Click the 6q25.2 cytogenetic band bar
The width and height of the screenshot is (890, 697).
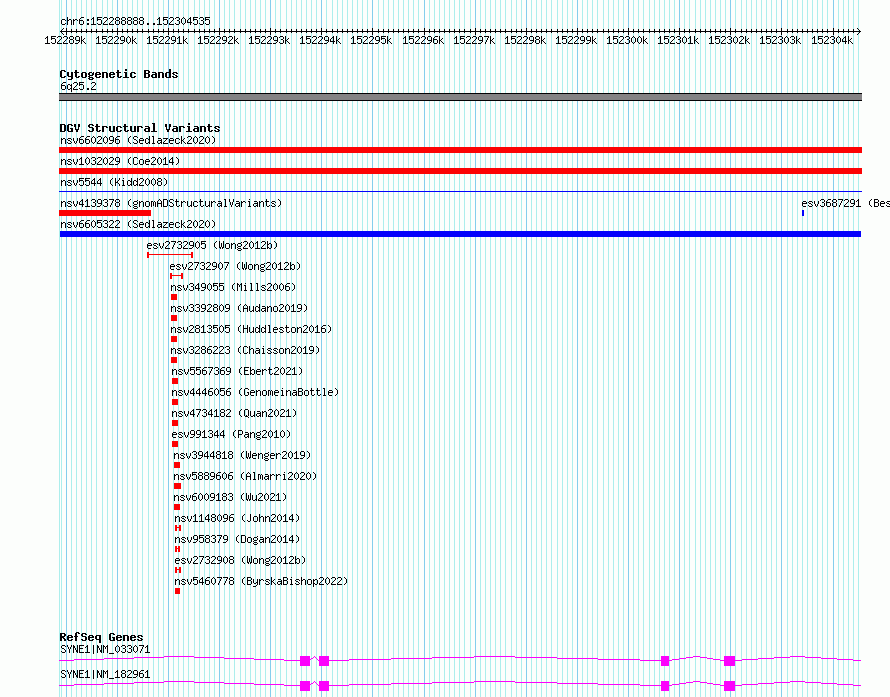click(x=460, y=97)
